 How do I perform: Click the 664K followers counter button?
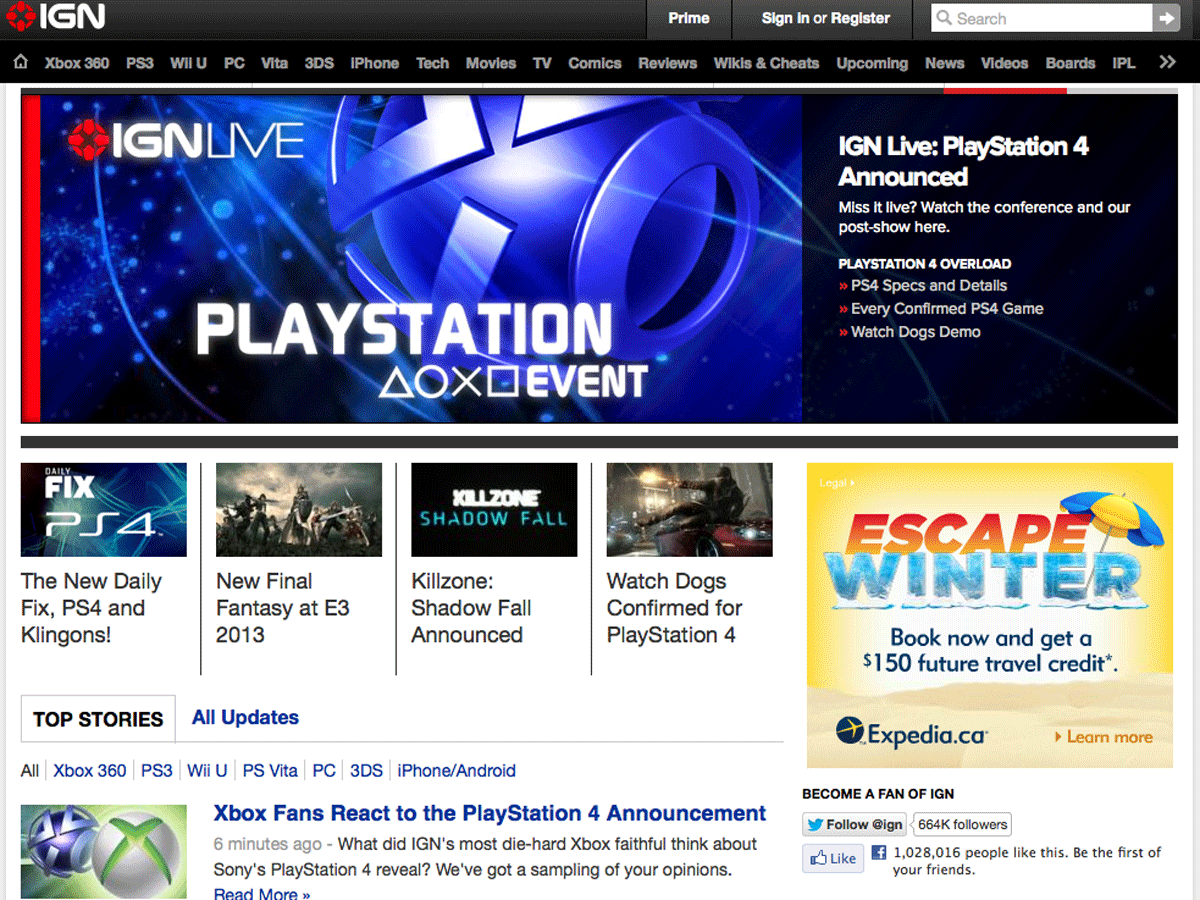(x=960, y=824)
